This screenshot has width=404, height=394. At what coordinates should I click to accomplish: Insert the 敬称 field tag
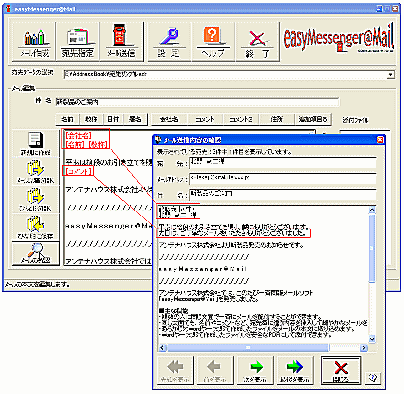click(91, 119)
